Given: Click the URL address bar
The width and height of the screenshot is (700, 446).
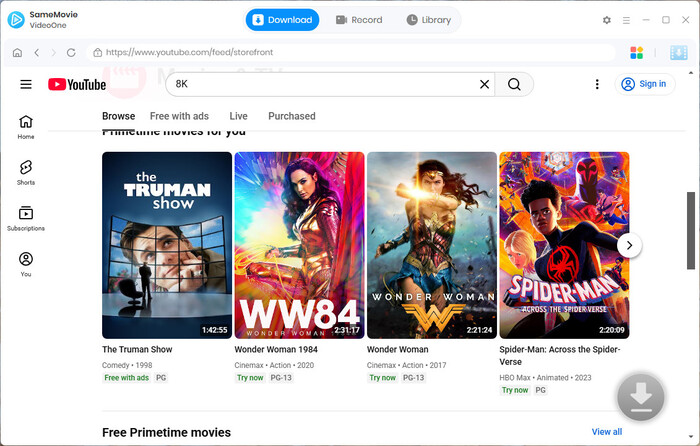Looking at the screenshot, I should click(x=350, y=53).
